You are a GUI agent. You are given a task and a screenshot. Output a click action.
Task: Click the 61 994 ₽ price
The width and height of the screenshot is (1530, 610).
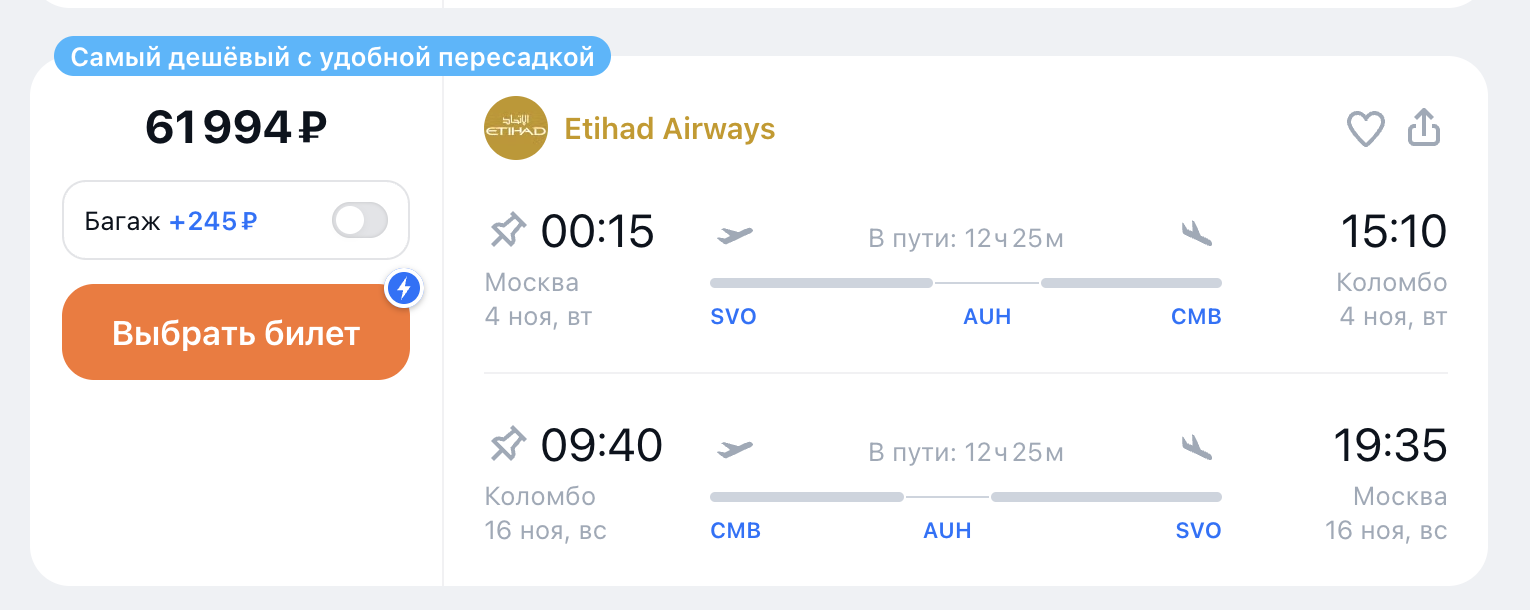[x=236, y=127]
